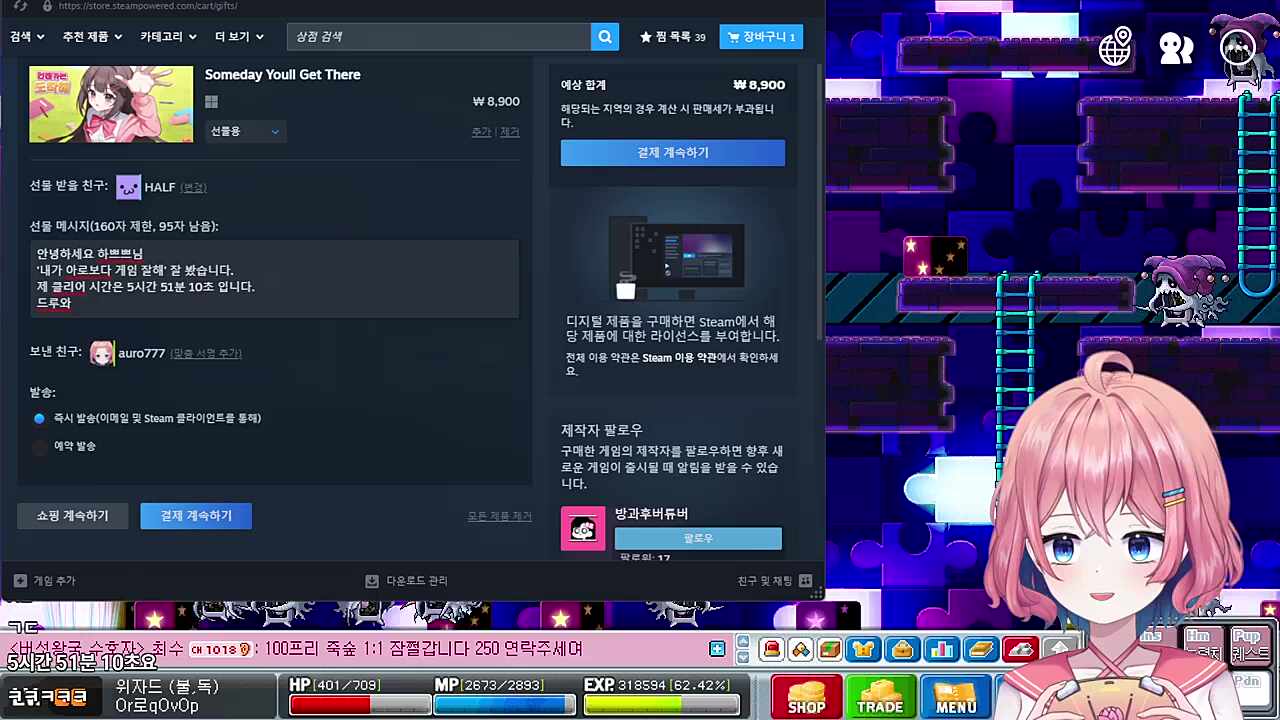Click 다운로드 관리 in Steam footer

(417, 581)
